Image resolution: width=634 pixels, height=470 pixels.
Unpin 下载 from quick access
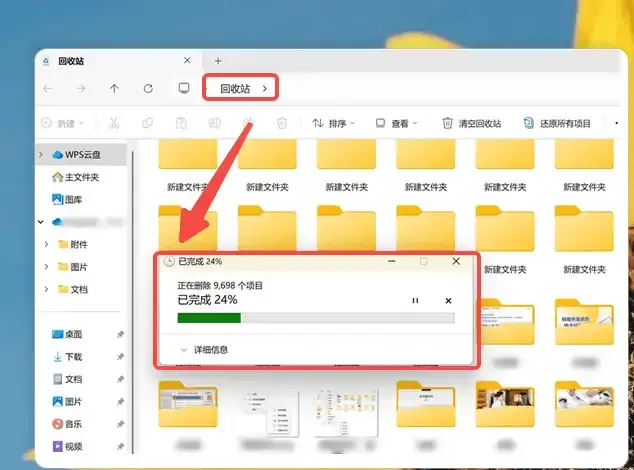click(120, 357)
